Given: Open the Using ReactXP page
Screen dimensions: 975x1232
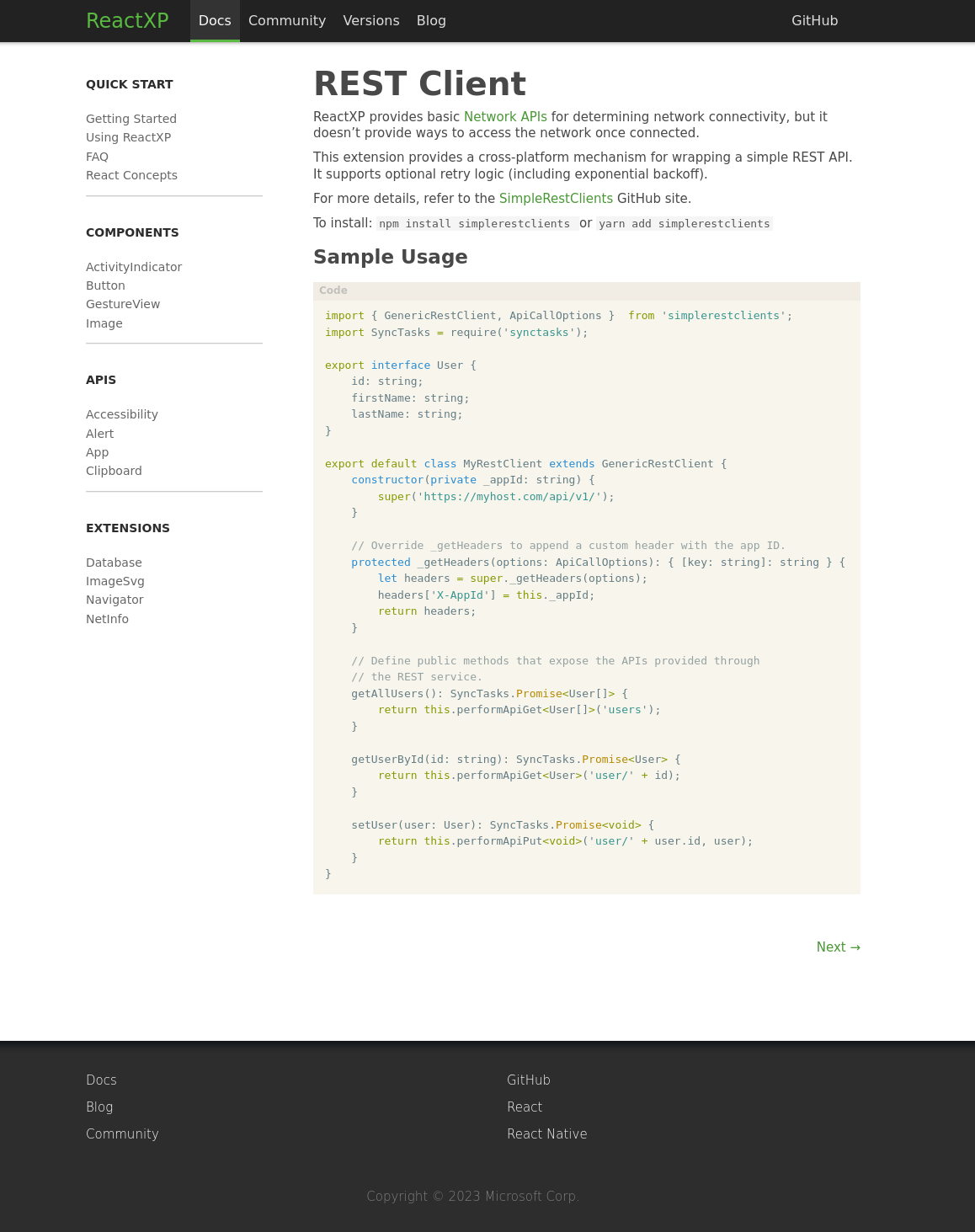Looking at the screenshot, I should coord(128,137).
